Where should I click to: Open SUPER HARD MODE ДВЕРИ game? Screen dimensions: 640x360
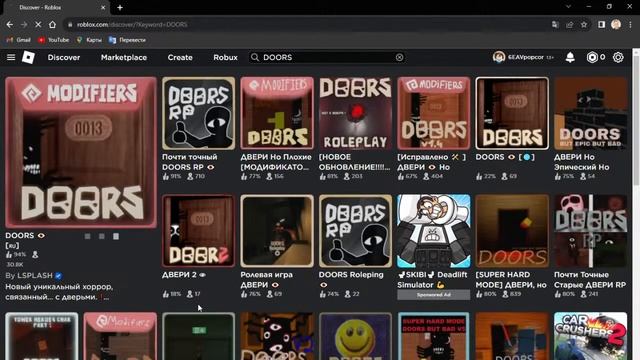pyautogui.click(x=512, y=231)
